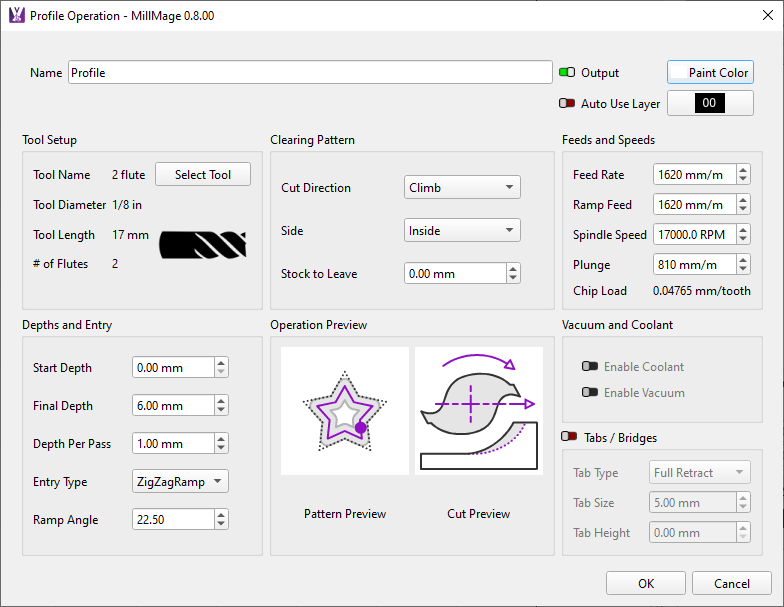Toggle the Output switch off

point(567,73)
